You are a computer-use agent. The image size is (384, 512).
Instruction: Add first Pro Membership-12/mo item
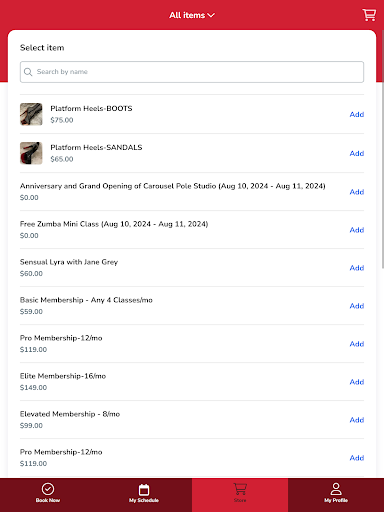(x=357, y=344)
